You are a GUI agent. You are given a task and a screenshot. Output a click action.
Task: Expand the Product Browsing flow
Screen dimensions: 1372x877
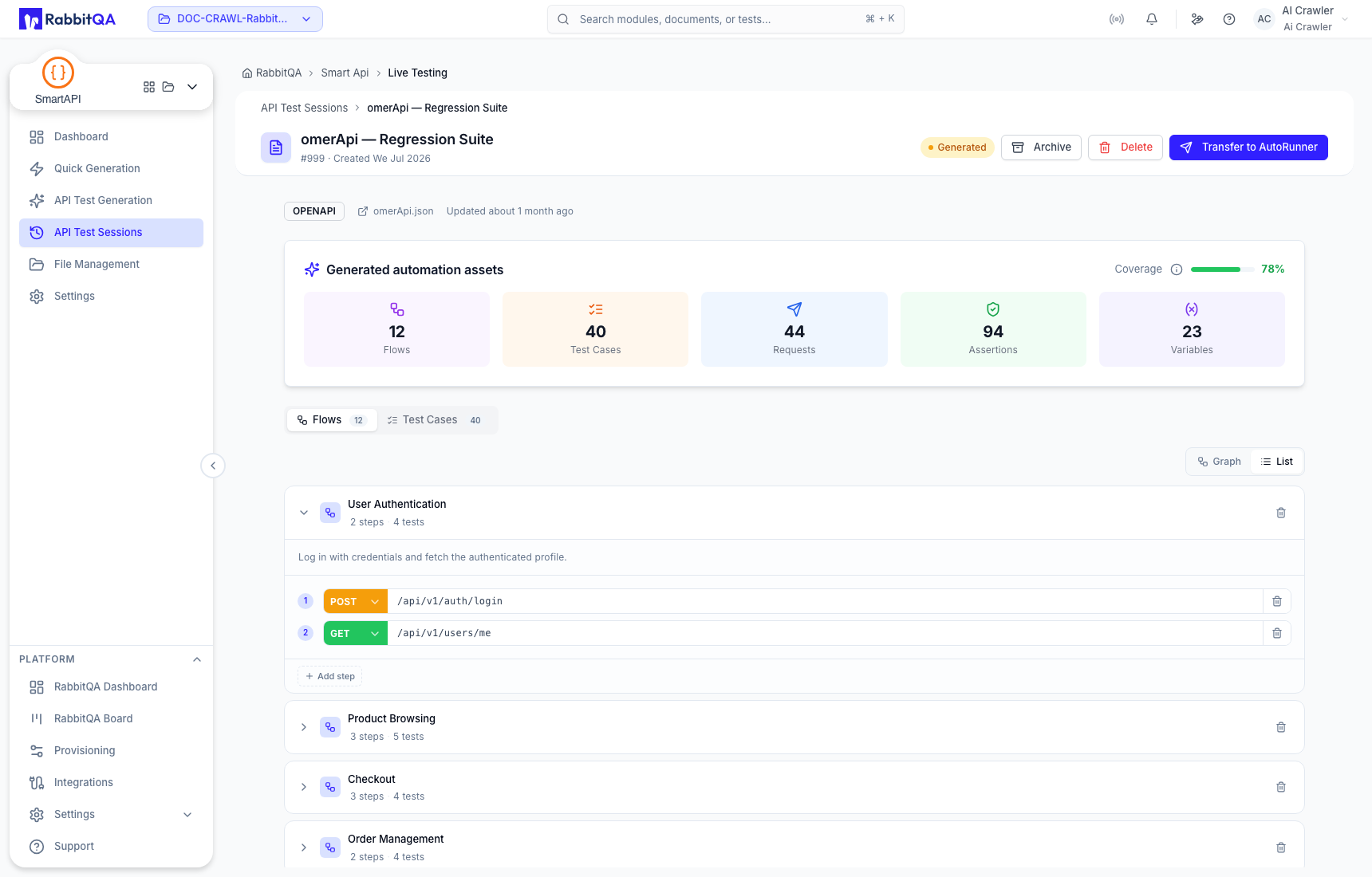click(x=304, y=727)
